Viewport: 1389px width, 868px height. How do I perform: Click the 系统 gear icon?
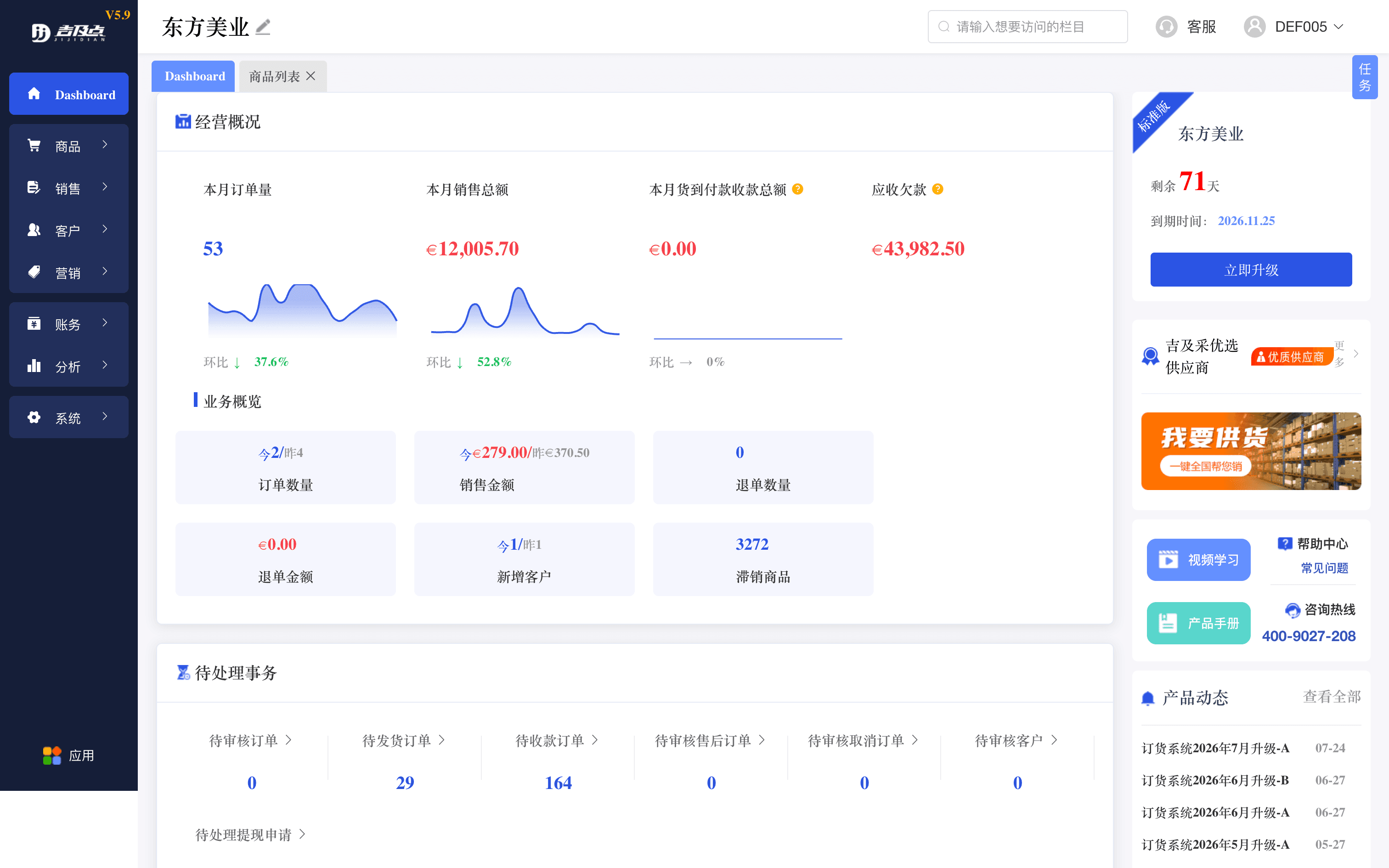pyautogui.click(x=34, y=417)
